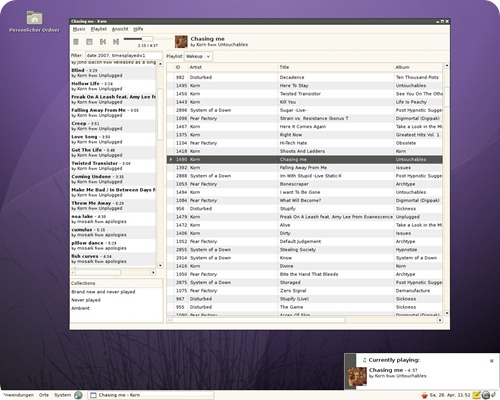Select Creep in the song list
This screenshot has height=400, width=500.
113,126
